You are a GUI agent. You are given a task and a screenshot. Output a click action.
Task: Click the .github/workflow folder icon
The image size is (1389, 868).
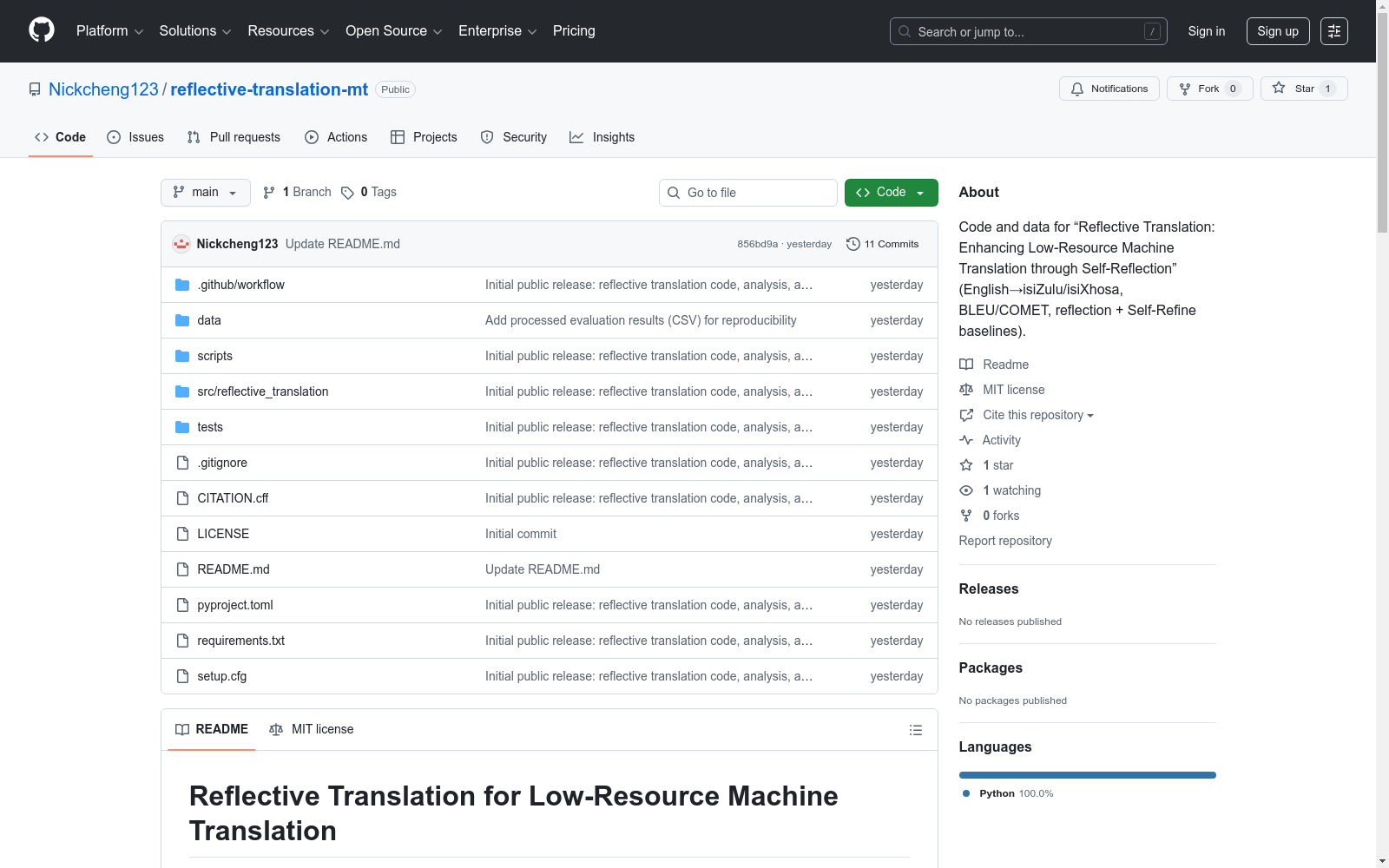click(x=182, y=285)
